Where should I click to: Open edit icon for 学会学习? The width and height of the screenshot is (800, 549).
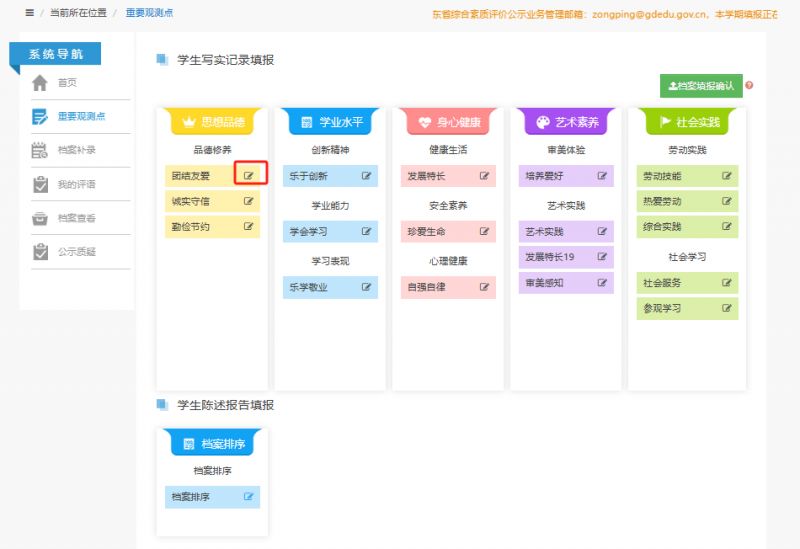click(366, 231)
